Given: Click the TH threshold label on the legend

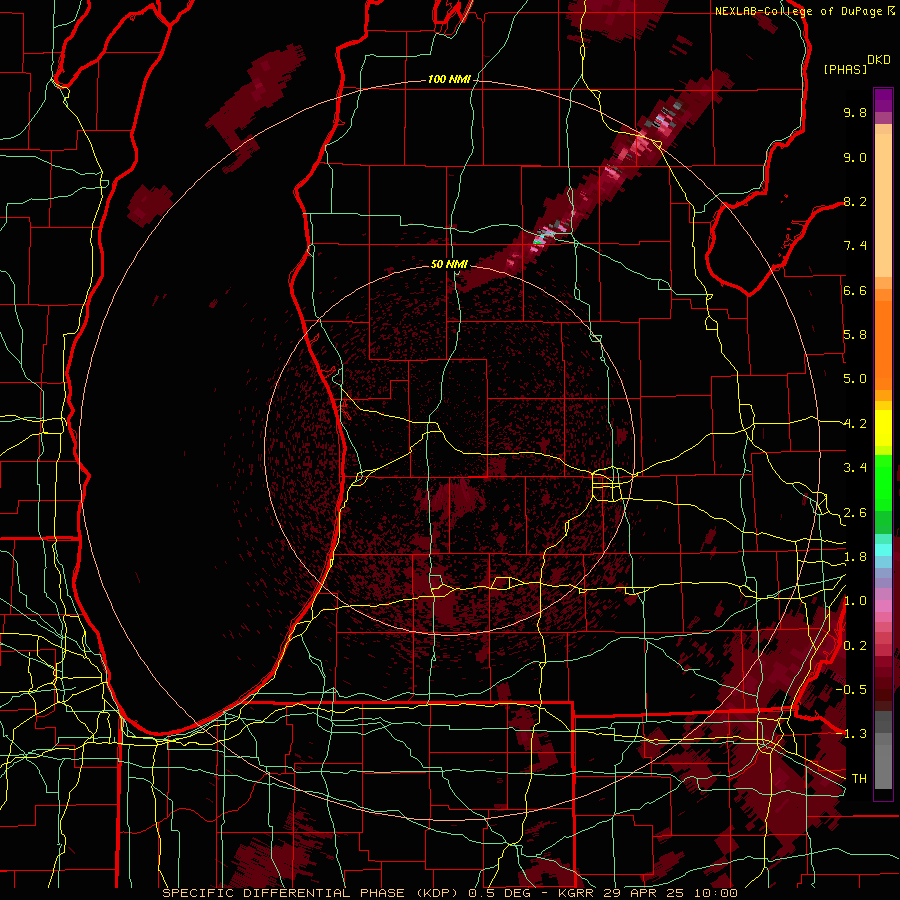Looking at the screenshot, I should coord(859,779).
